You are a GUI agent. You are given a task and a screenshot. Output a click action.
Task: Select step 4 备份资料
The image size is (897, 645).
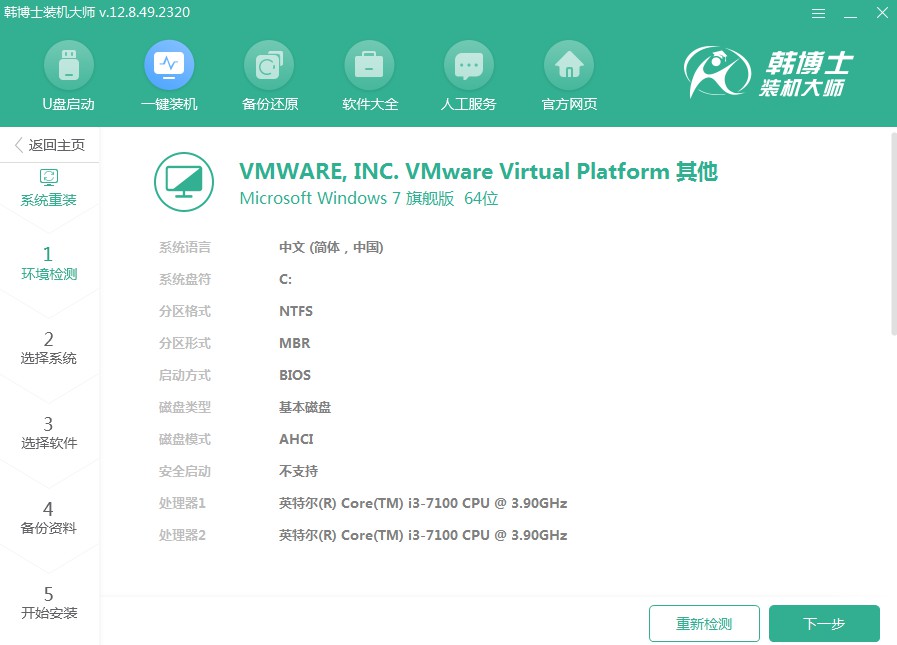click(49, 518)
